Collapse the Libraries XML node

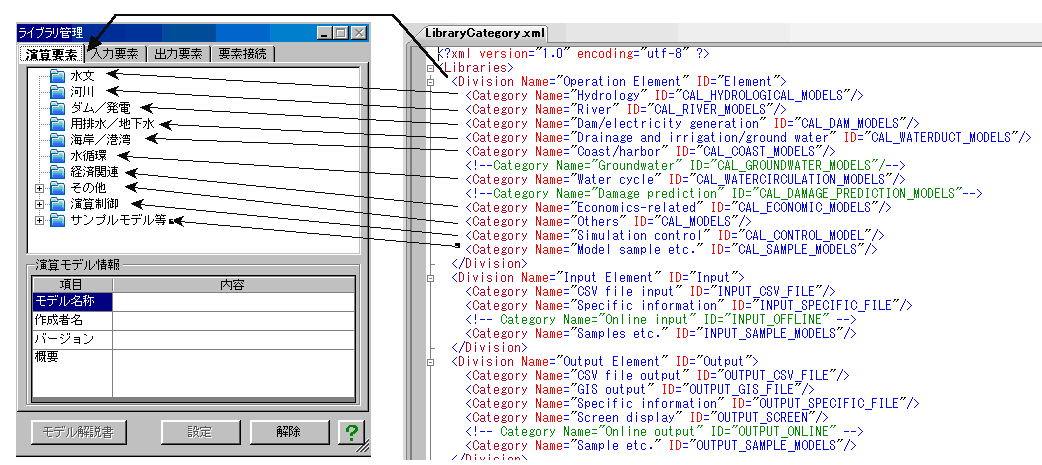431,67
